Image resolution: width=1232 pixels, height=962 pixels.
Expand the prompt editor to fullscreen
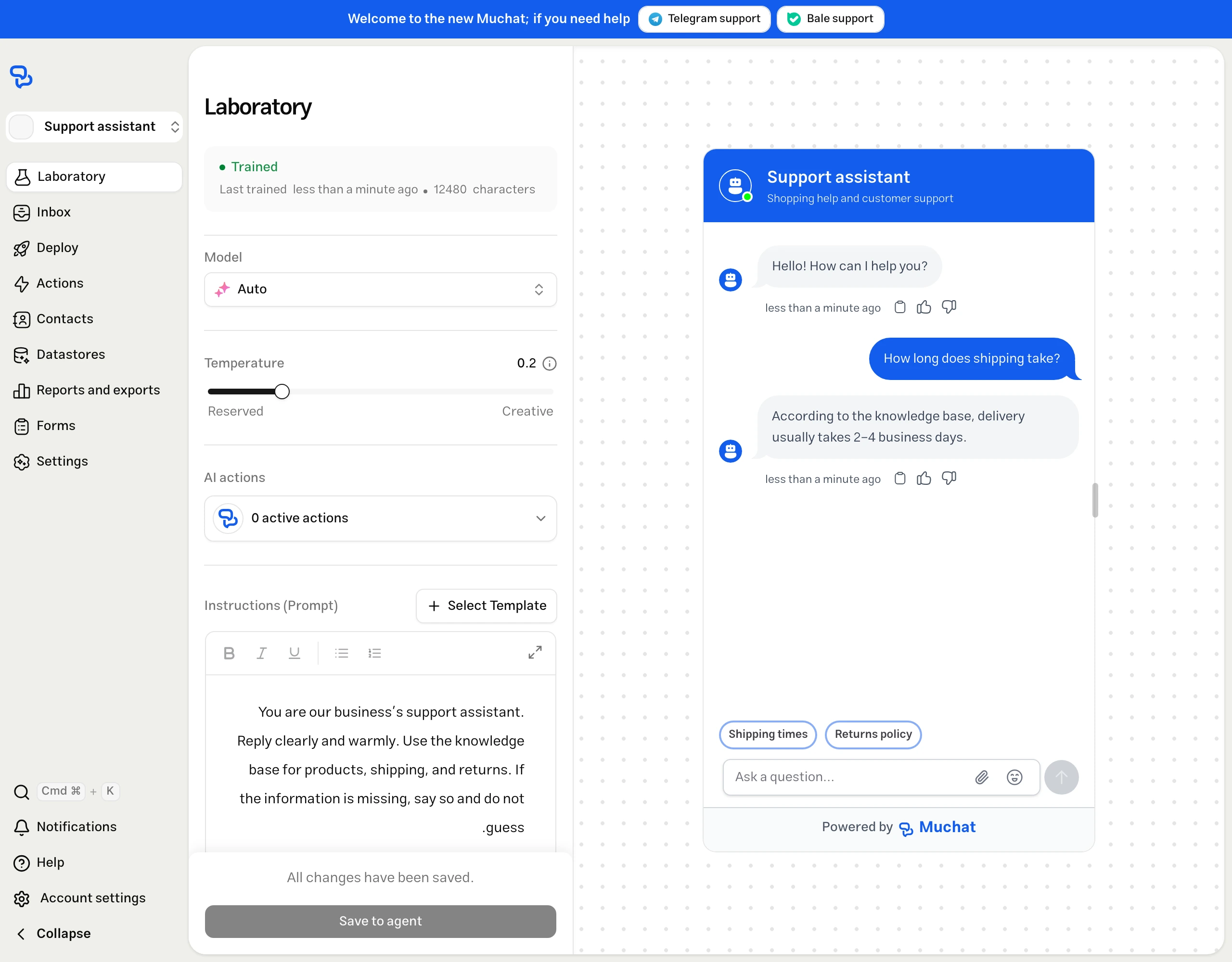point(535,652)
